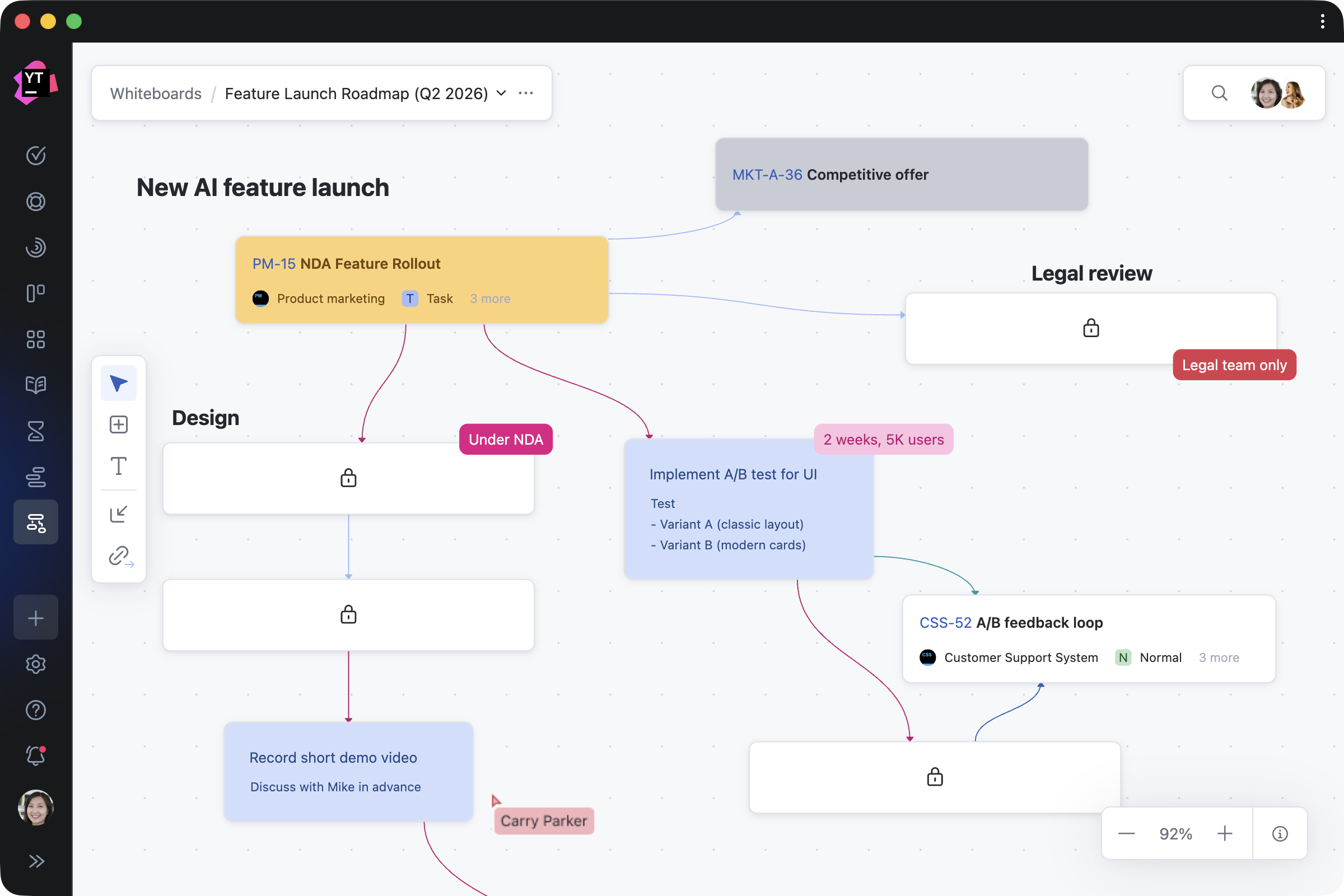Select the arrow pointer tool
The image size is (1344, 896).
point(118,383)
